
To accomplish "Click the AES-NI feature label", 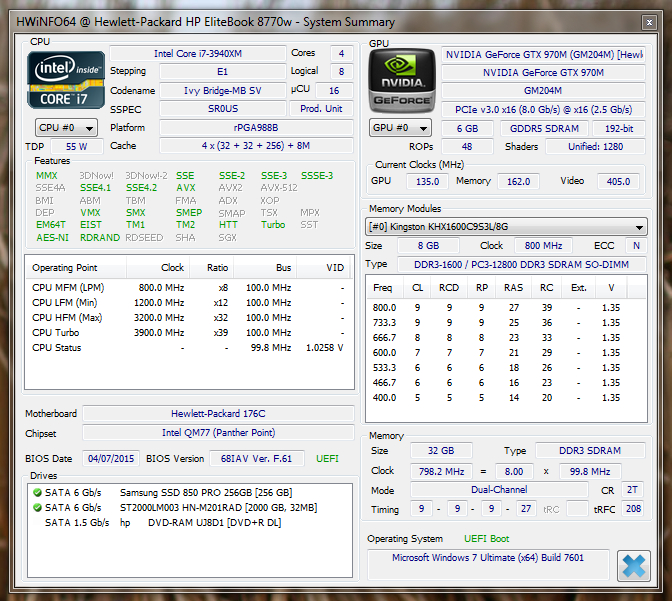I will [x=52, y=237].
